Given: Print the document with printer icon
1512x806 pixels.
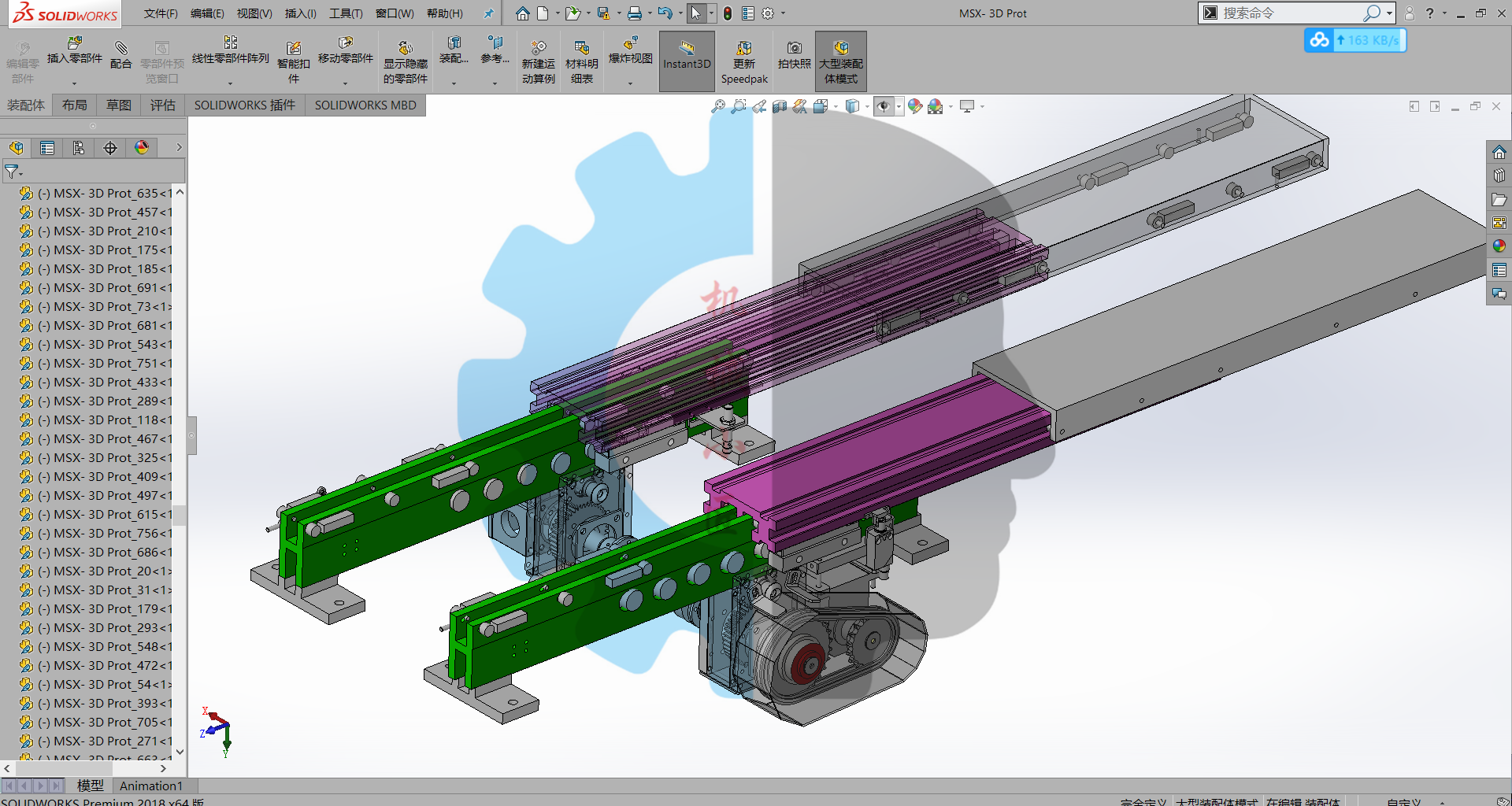Looking at the screenshot, I should point(634,13).
